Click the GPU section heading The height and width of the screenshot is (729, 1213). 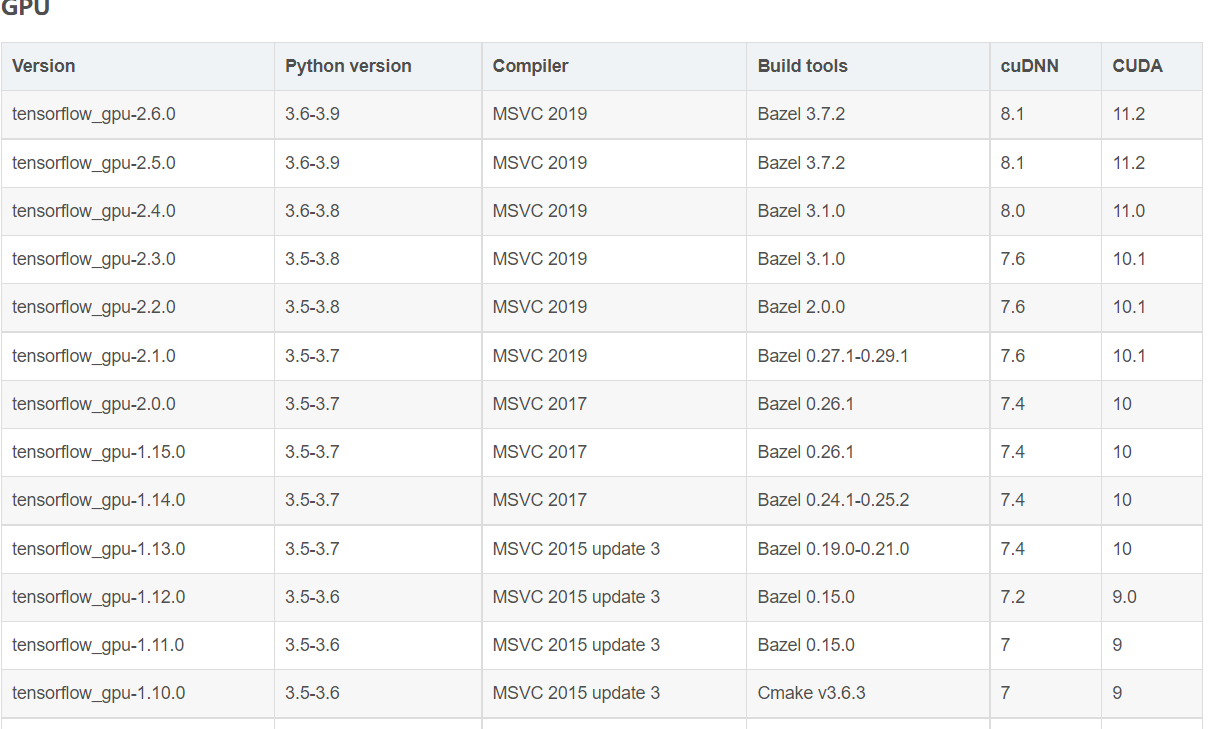[x=25, y=8]
